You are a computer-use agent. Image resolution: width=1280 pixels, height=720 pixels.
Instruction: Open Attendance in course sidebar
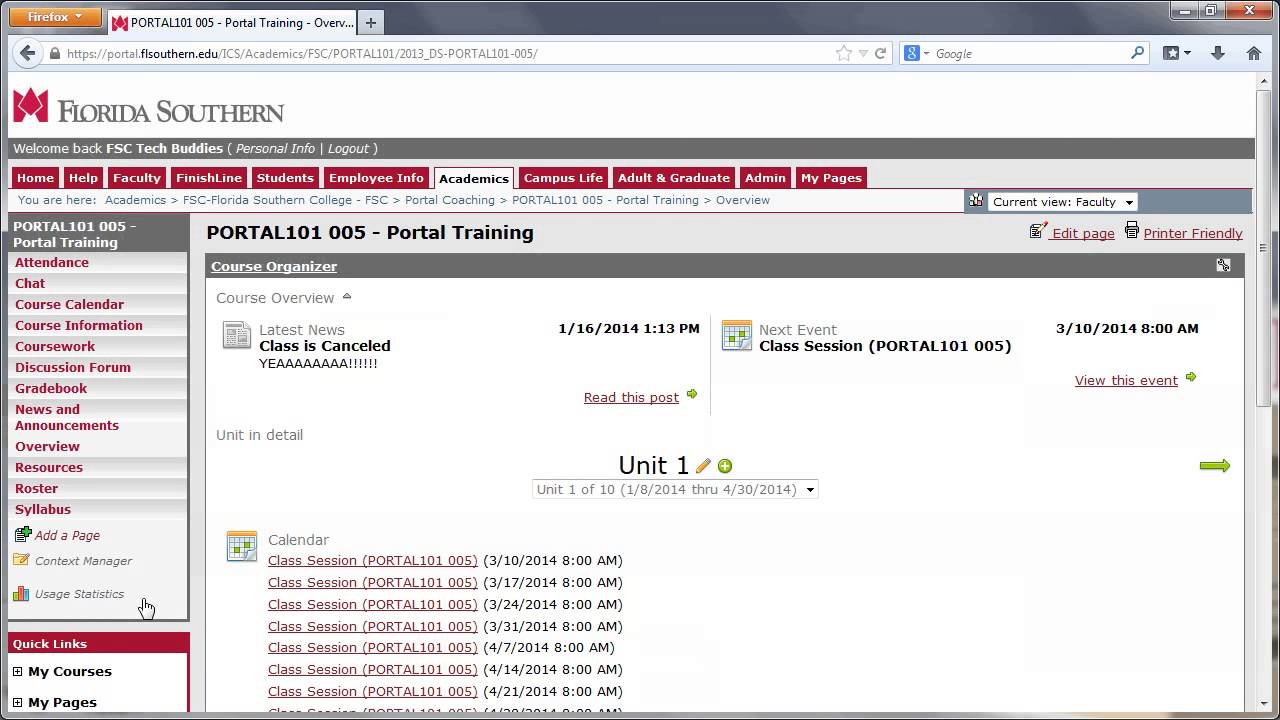(52, 262)
